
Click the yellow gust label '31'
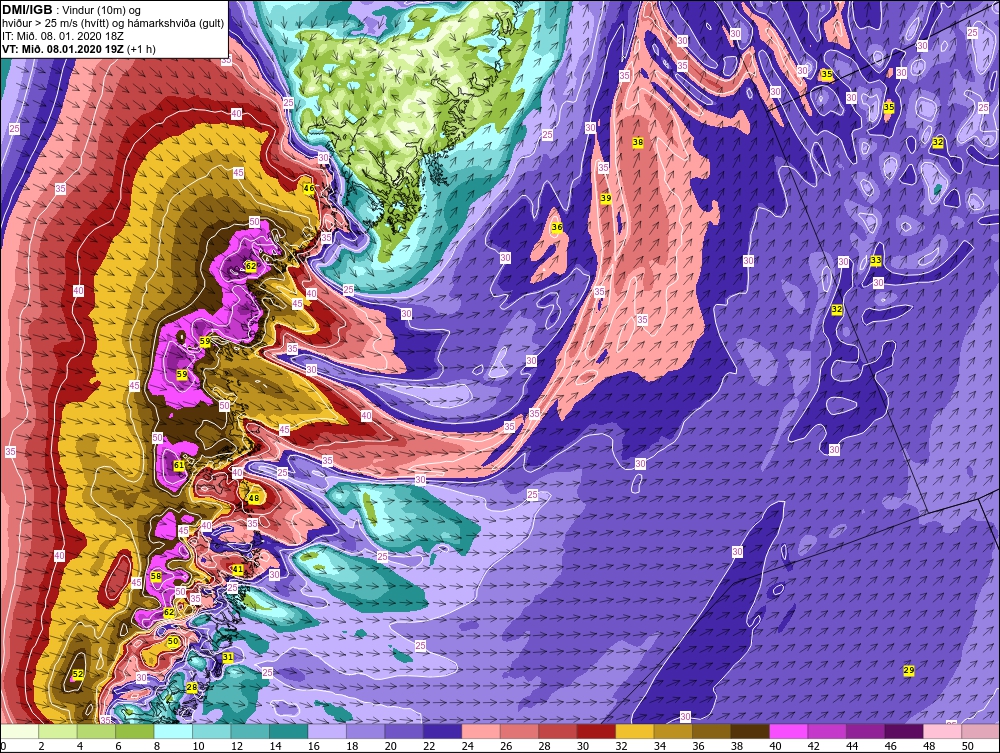coord(228,657)
